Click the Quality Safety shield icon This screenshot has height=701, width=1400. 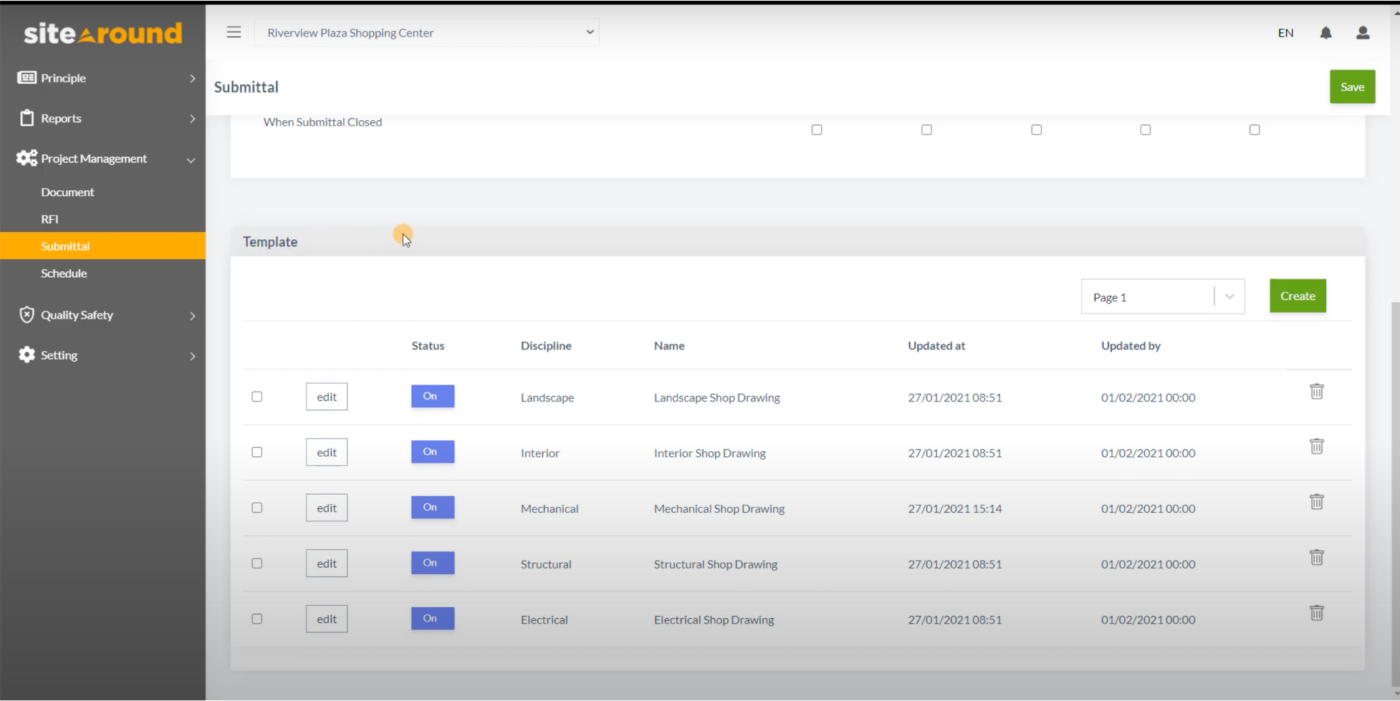click(27, 315)
